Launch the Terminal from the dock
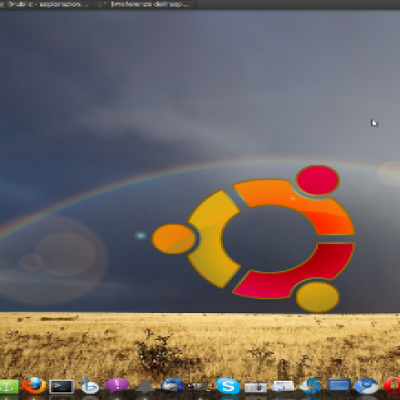400x400 pixels. [x=61, y=387]
